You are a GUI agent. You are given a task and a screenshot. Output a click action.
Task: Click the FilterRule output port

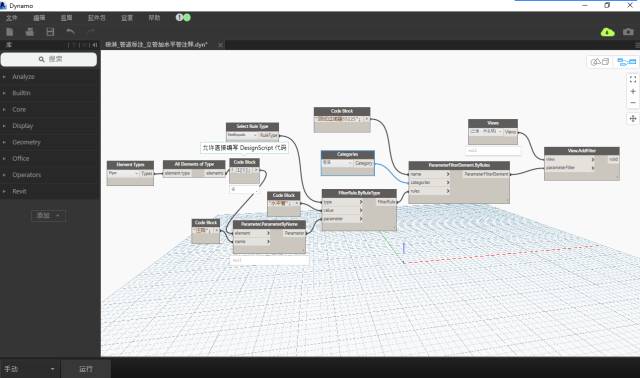click(x=386, y=202)
